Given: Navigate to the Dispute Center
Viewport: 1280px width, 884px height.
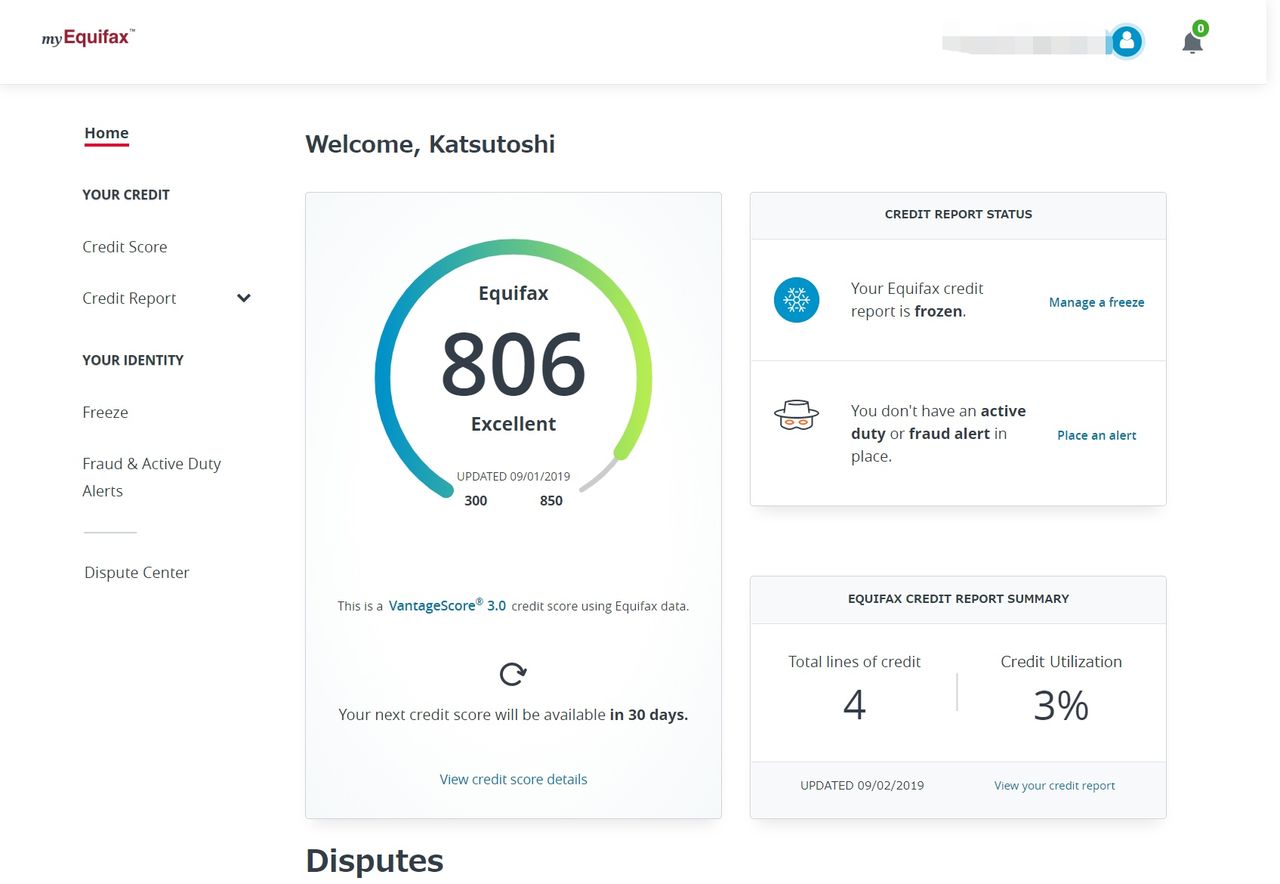Looking at the screenshot, I should click(x=137, y=572).
